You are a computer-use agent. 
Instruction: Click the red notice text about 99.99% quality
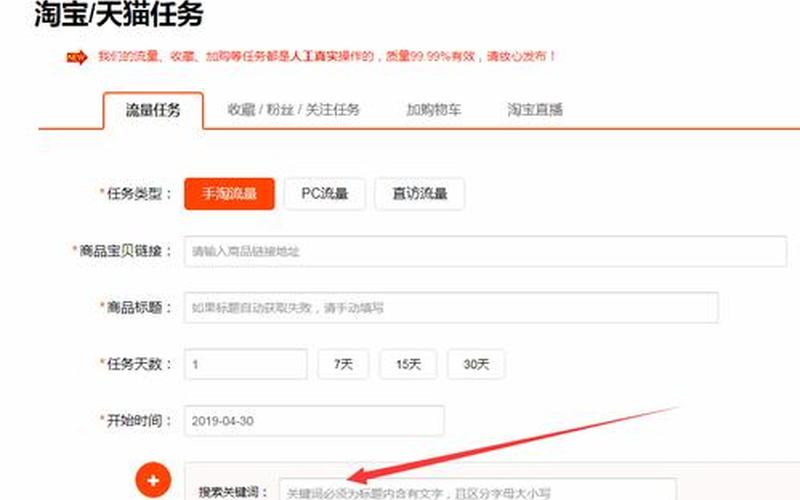click(327, 56)
